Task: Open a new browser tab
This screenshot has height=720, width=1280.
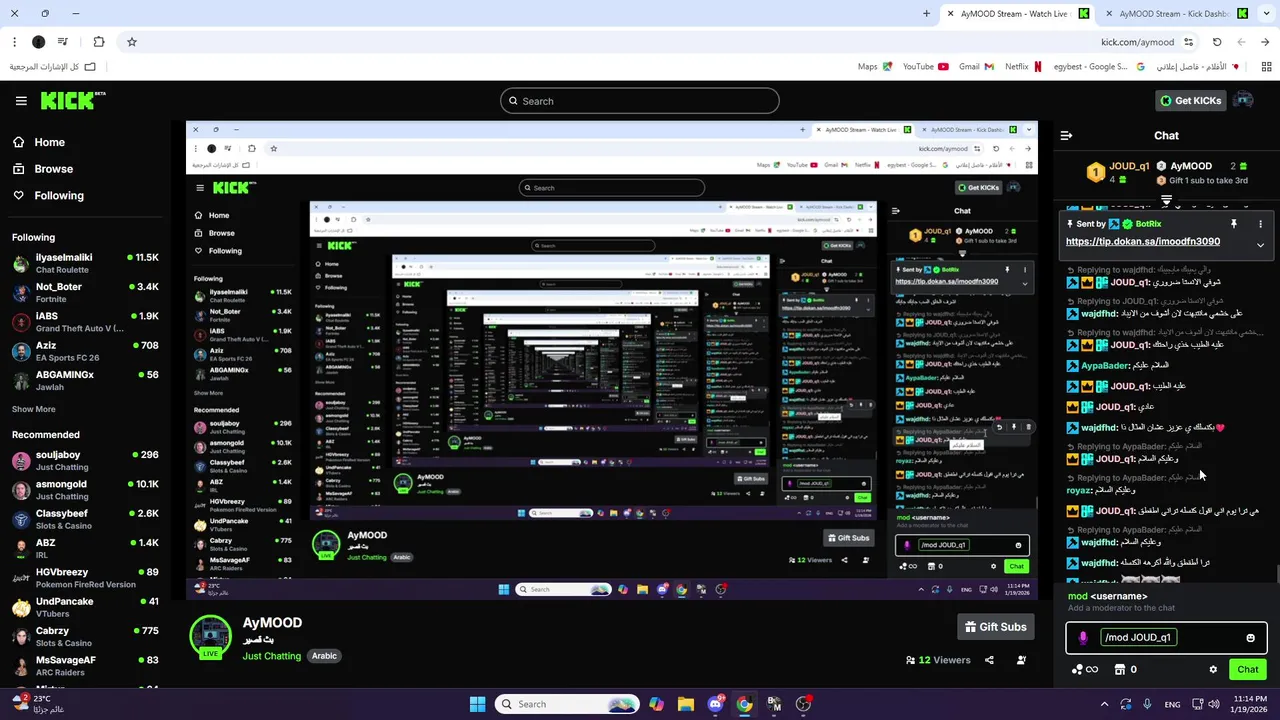Action: pos(927,14)
